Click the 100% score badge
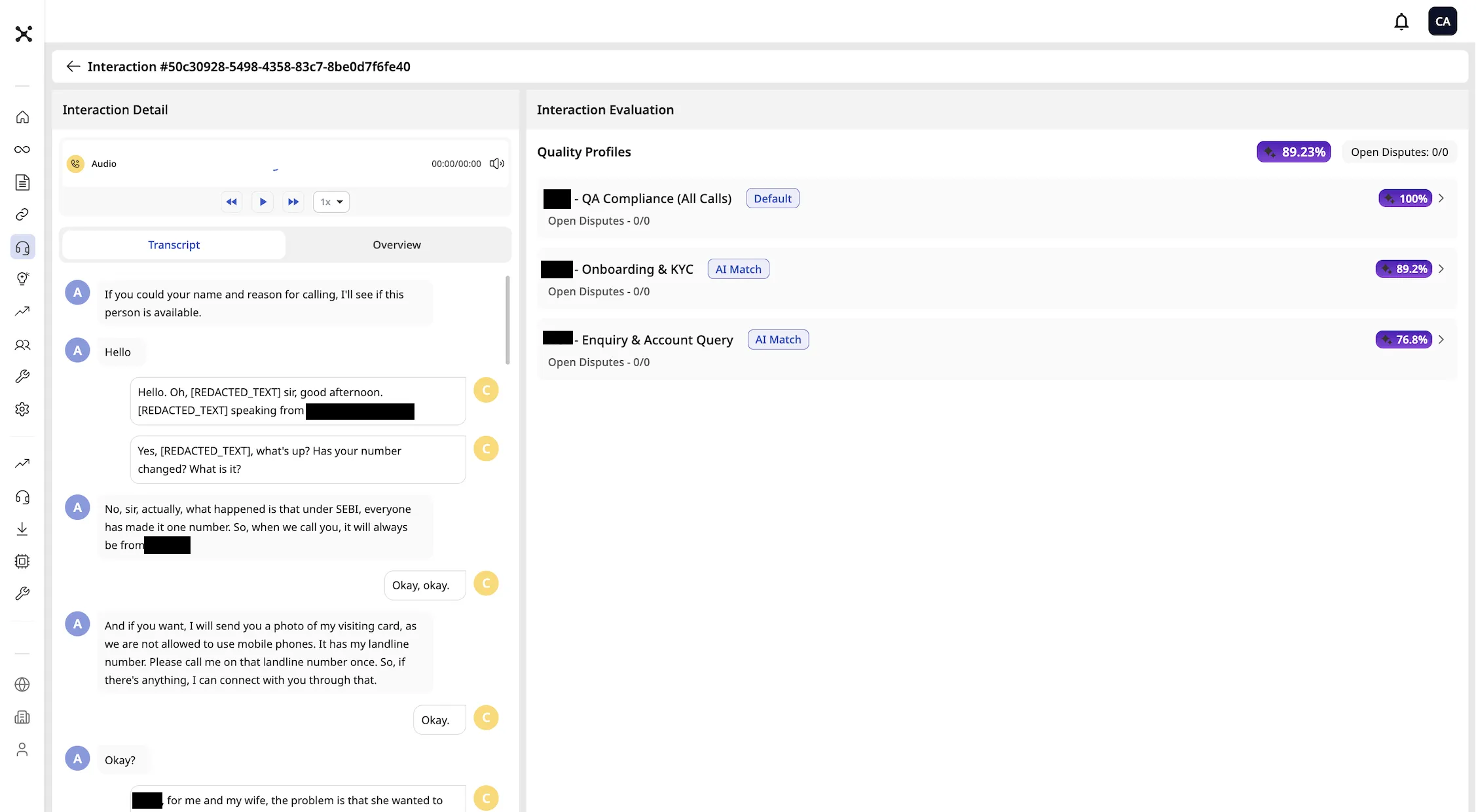1476x812 pixels. [x=1405, y=198]
